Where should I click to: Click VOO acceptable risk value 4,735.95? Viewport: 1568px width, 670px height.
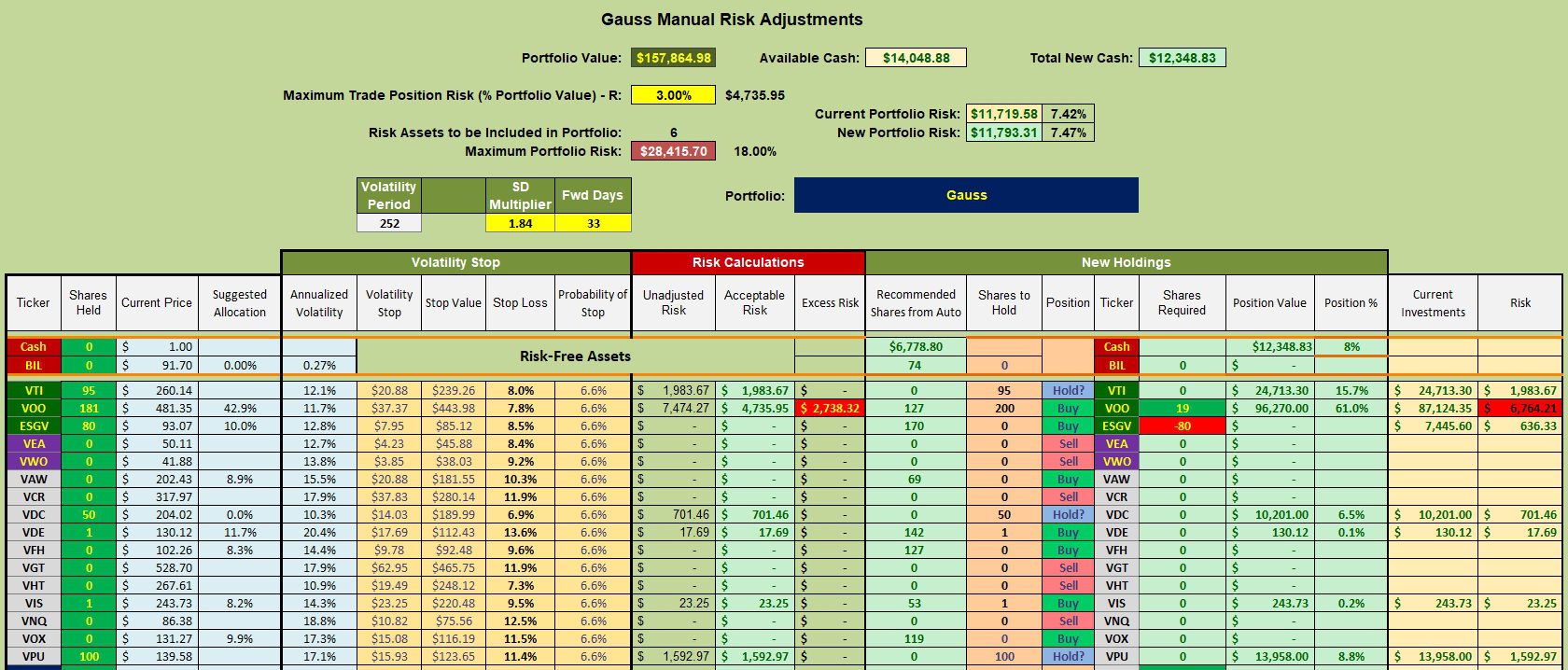coord(754,408)
